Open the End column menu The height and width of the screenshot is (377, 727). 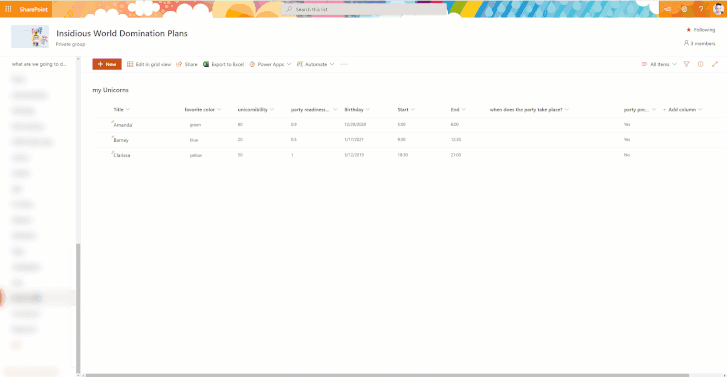pyautogui.click(x=458, y=109)
